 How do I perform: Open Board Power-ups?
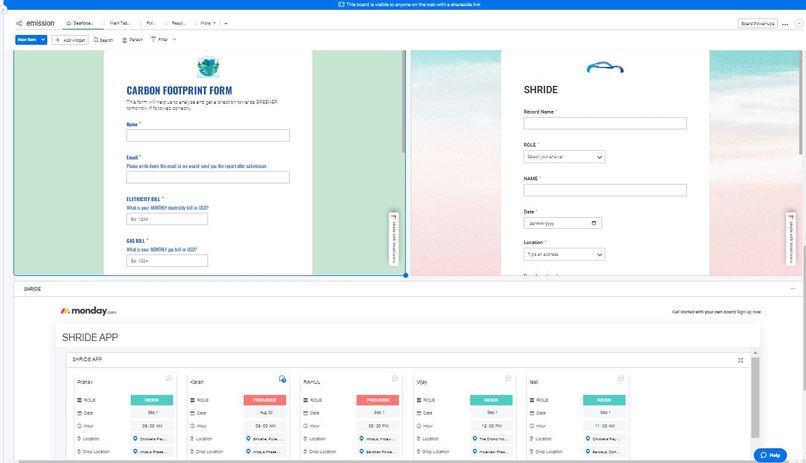pos(757,24)
